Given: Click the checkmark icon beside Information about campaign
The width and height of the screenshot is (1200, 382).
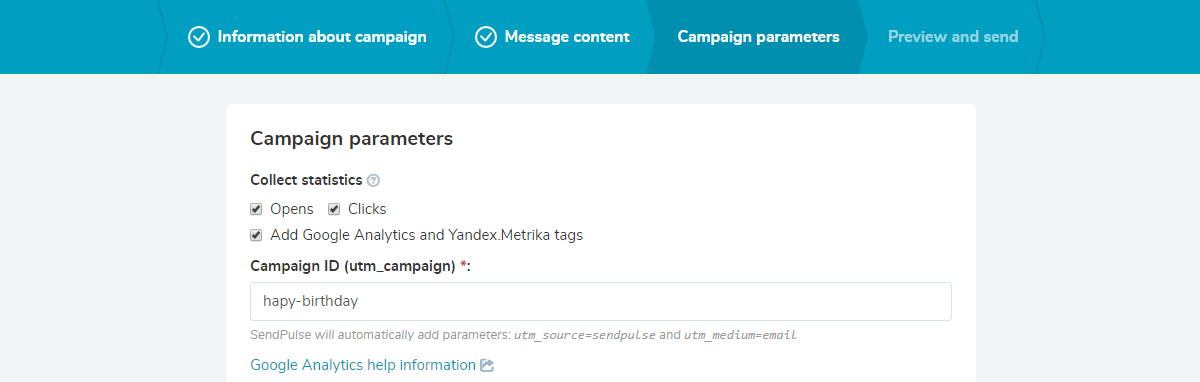Looking at the screenshot, I should click(198, 37).
